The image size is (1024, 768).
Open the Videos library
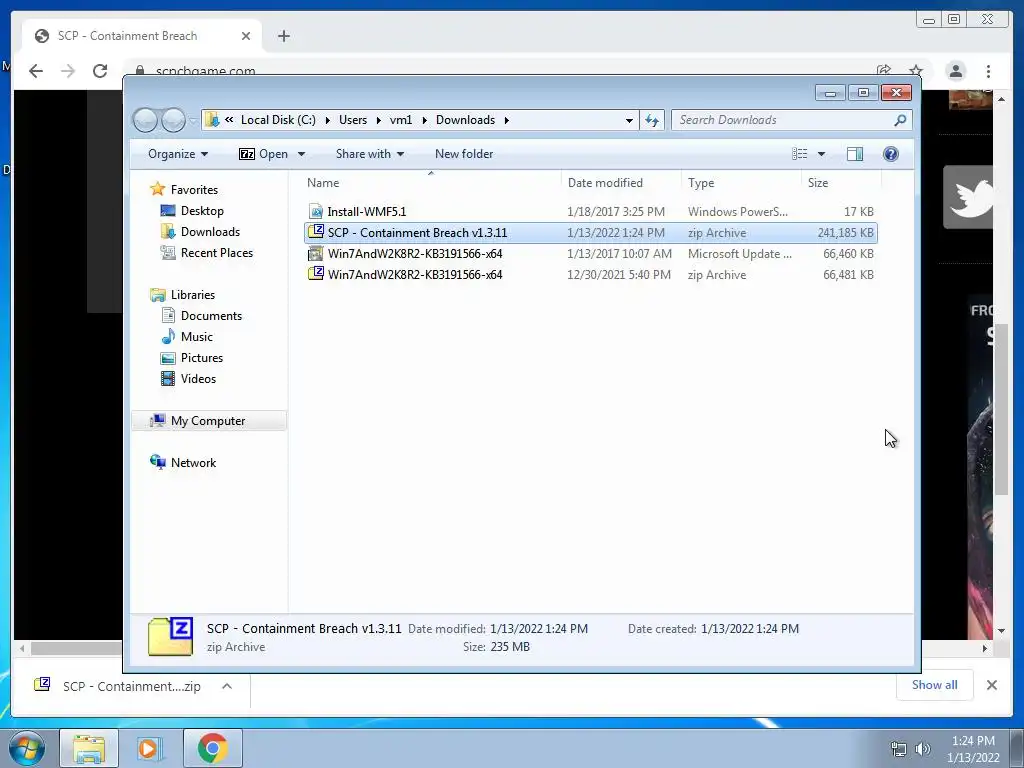198,379
